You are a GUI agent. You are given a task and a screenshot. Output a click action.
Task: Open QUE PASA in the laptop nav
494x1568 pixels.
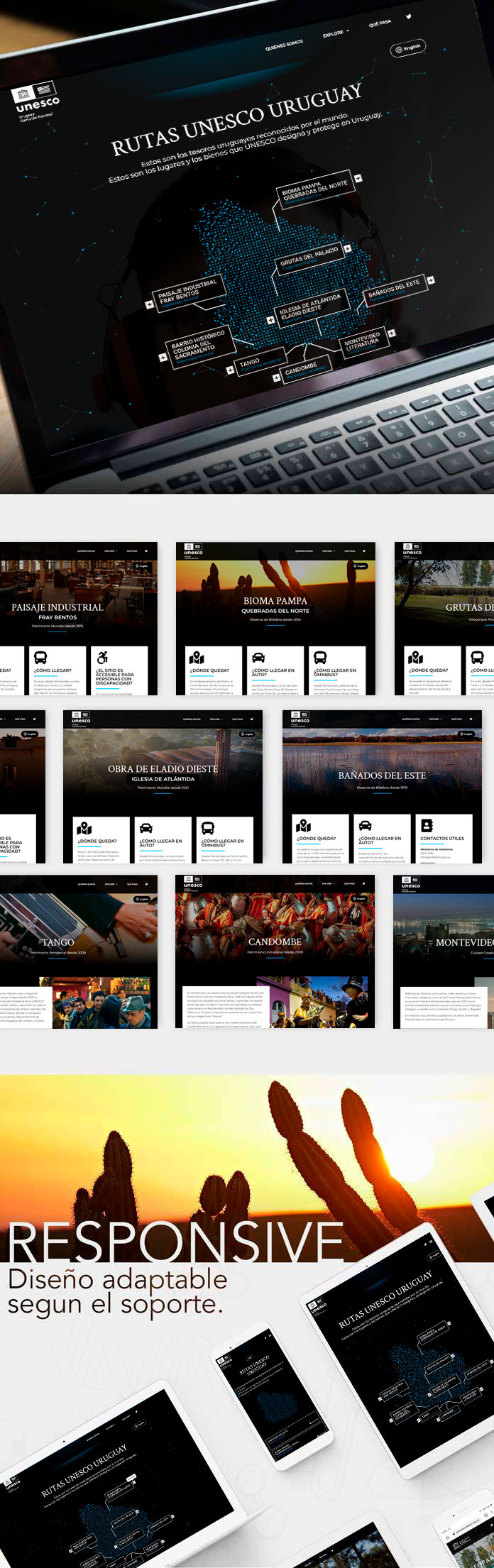coord(380,24)
